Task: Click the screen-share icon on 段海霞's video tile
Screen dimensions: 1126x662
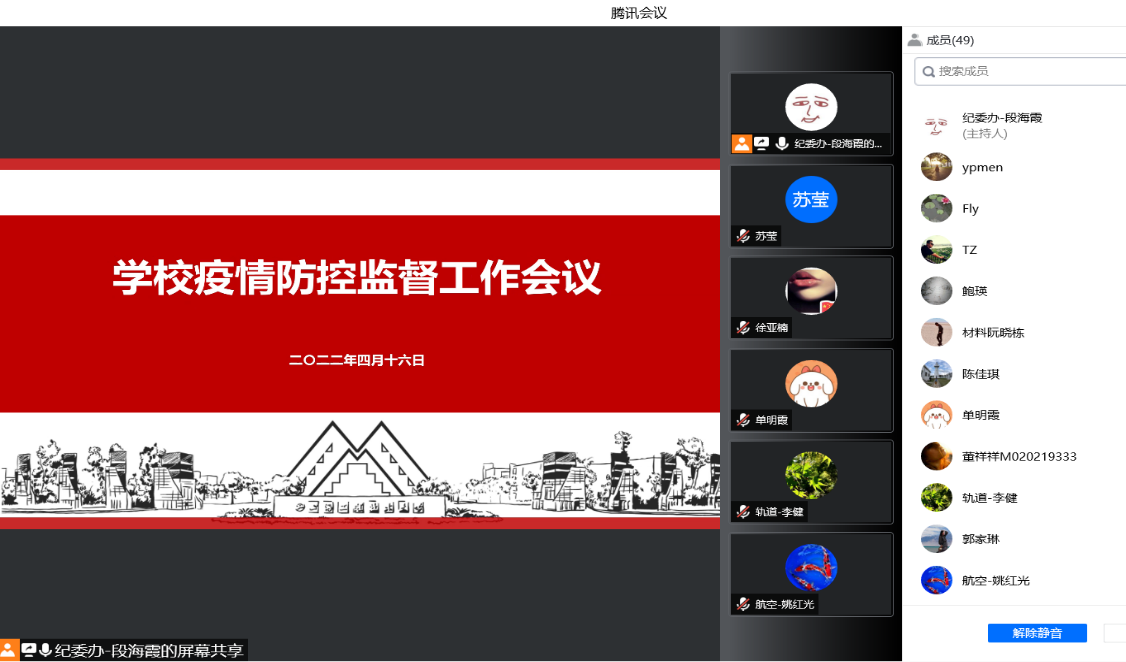Action: [x=761, y=144]
